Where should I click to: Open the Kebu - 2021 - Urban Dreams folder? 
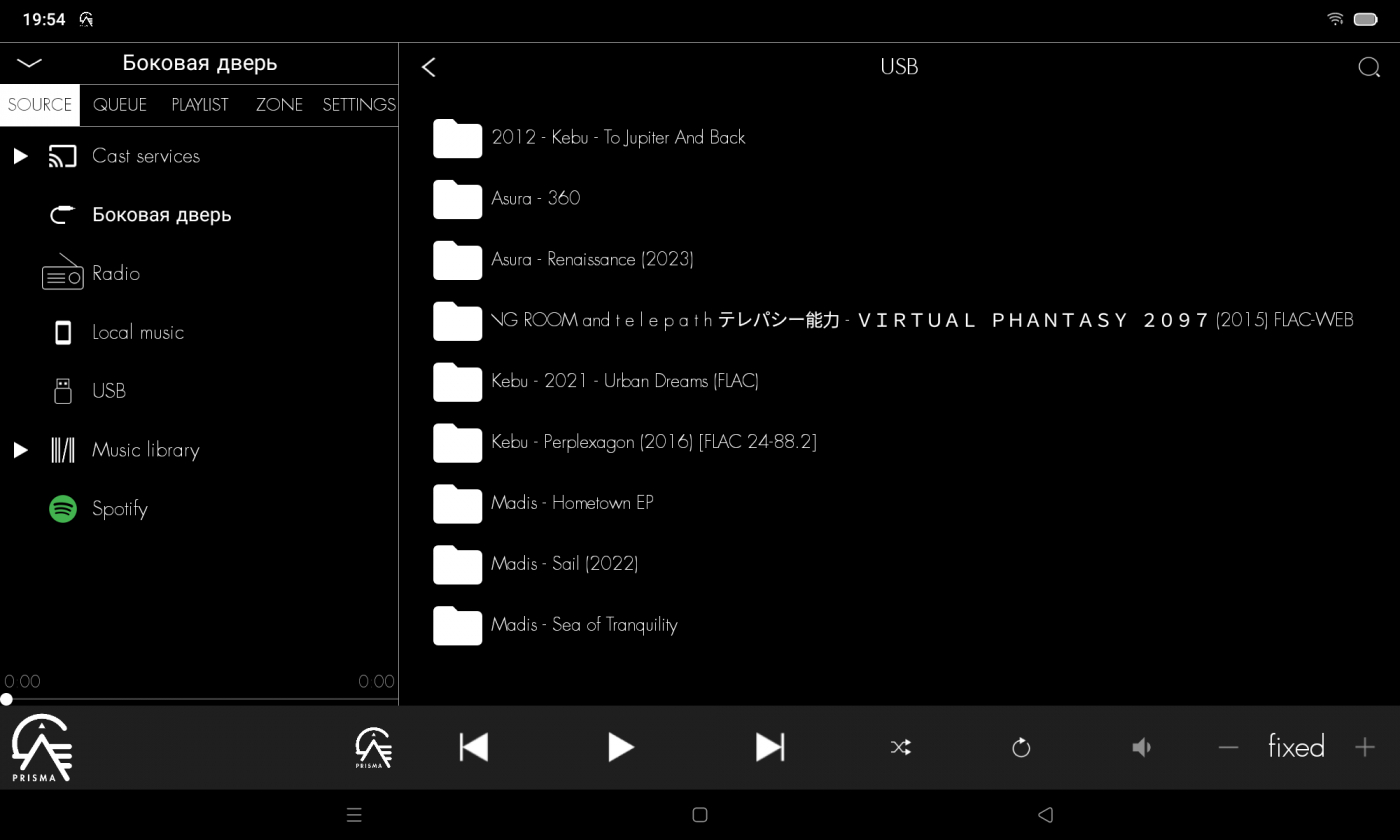[624, 381]
